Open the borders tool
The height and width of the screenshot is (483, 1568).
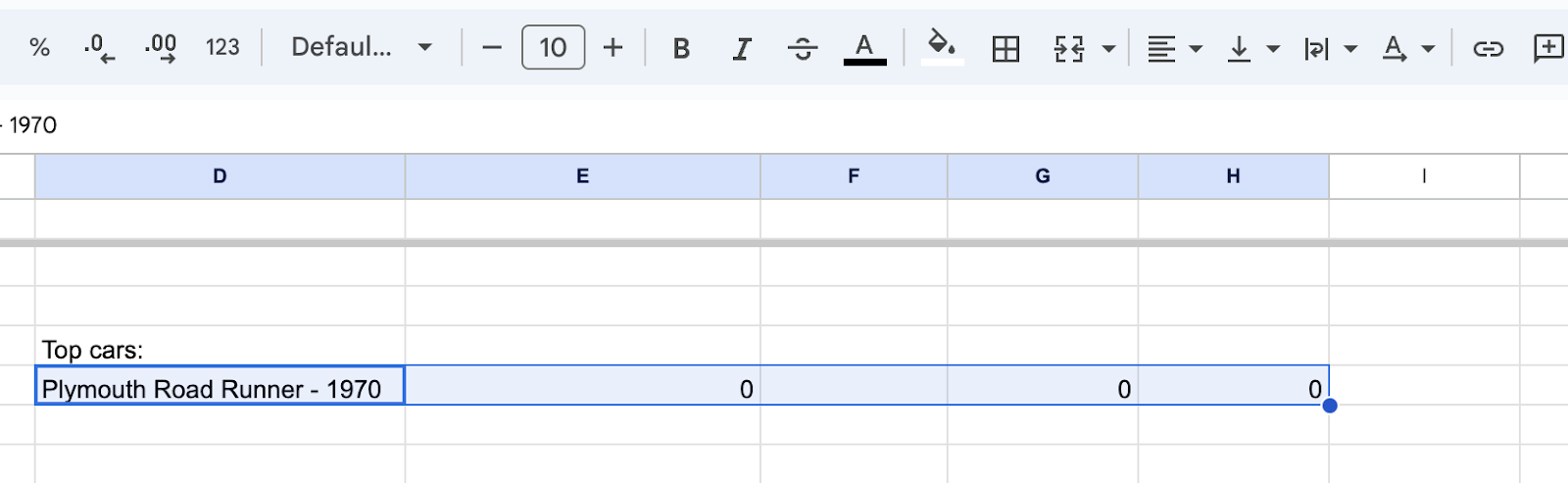1005,48
